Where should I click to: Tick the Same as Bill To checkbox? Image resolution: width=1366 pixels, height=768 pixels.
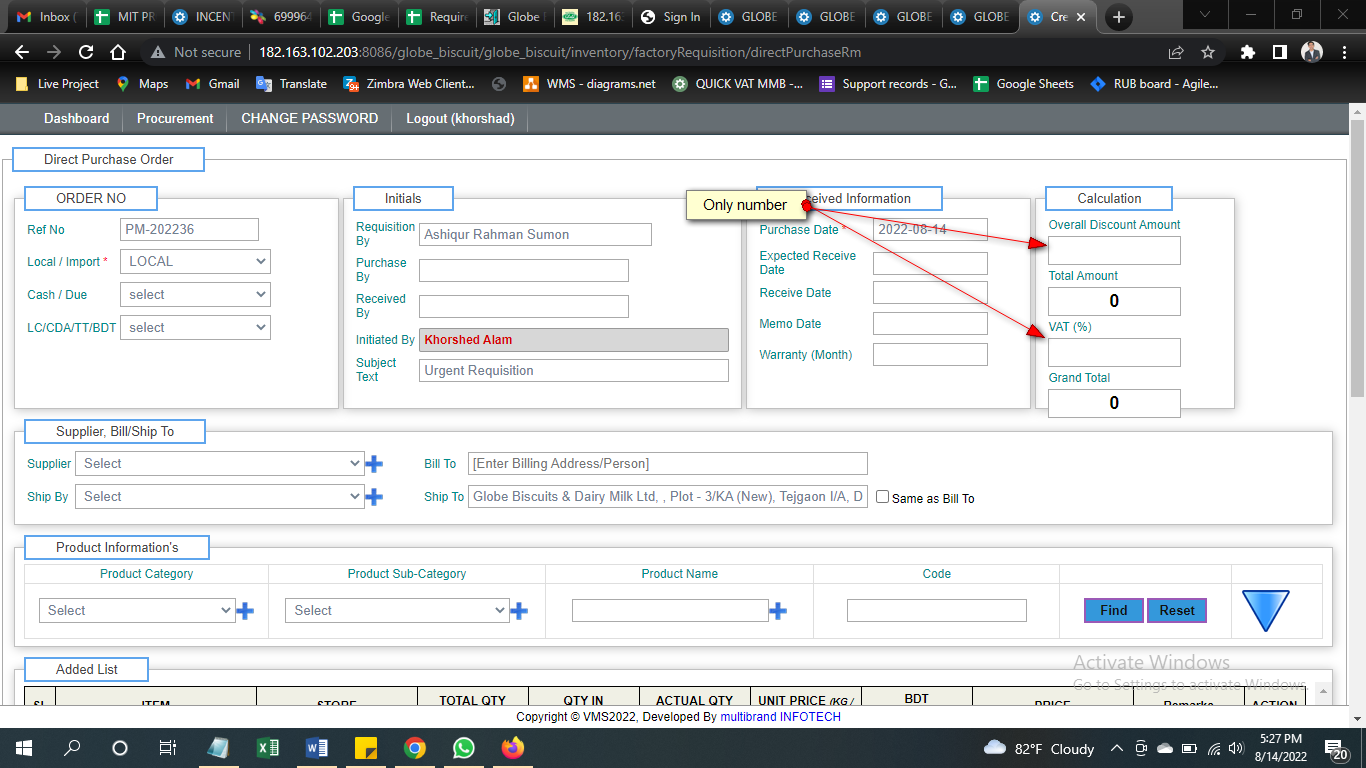point(882,497)
